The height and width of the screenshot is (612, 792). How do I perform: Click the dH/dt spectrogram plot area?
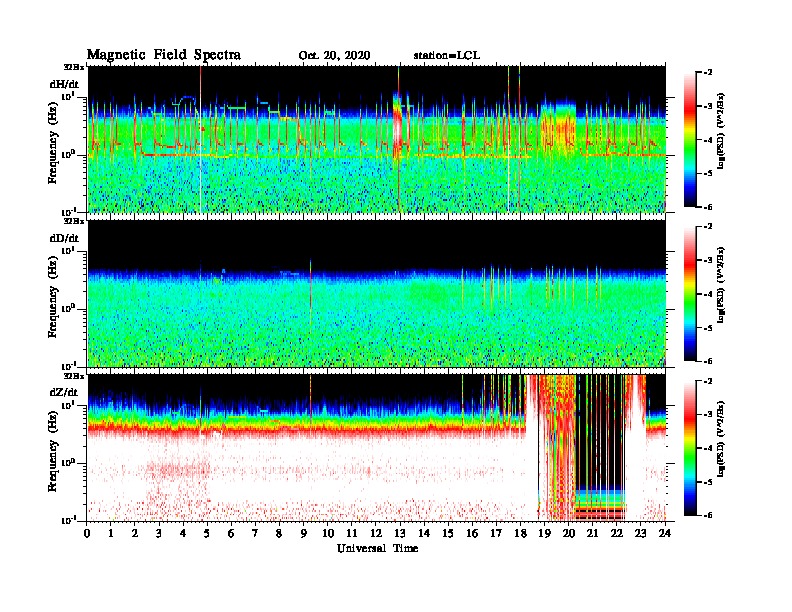(x=377, y=139)
